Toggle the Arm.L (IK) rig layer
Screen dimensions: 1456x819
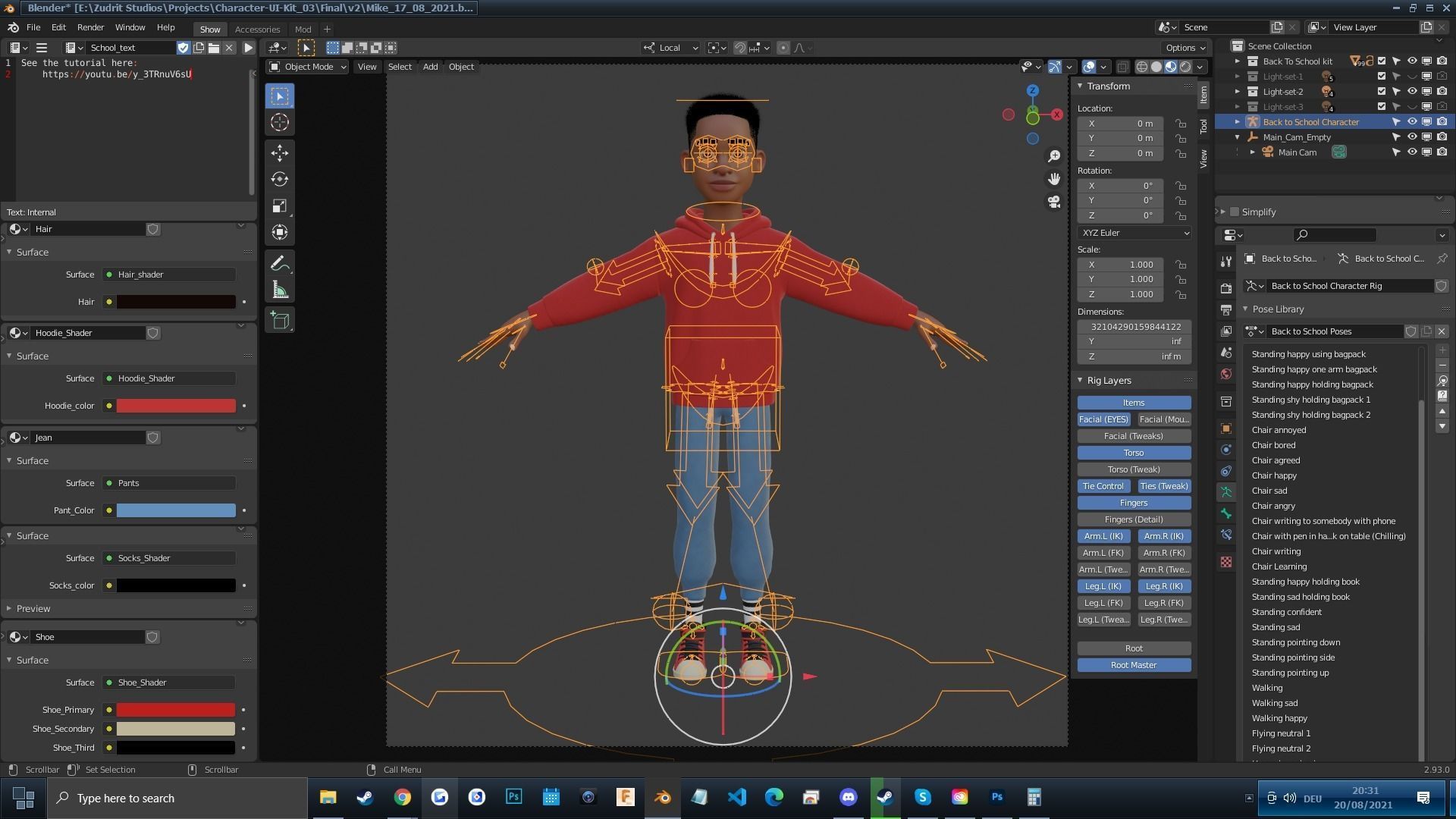pyautogui.click(x=1103, y=536)
